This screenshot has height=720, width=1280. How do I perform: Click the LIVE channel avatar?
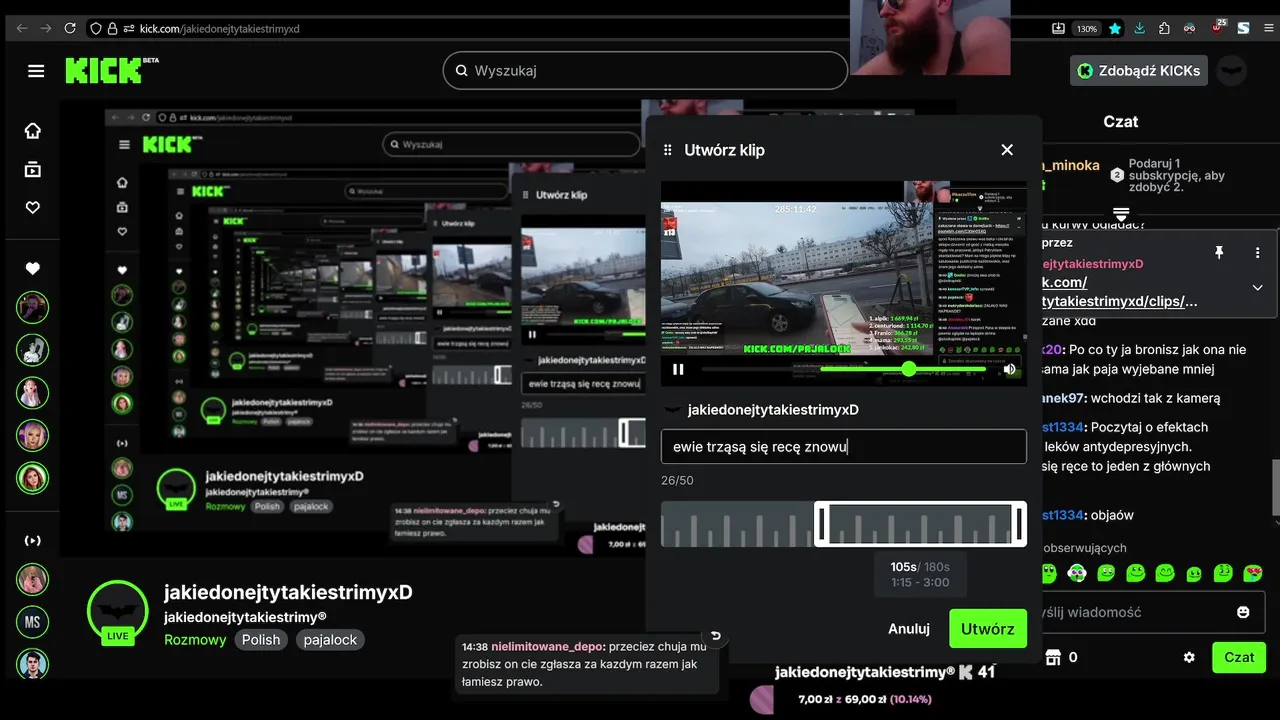click(x=118, y=612)
